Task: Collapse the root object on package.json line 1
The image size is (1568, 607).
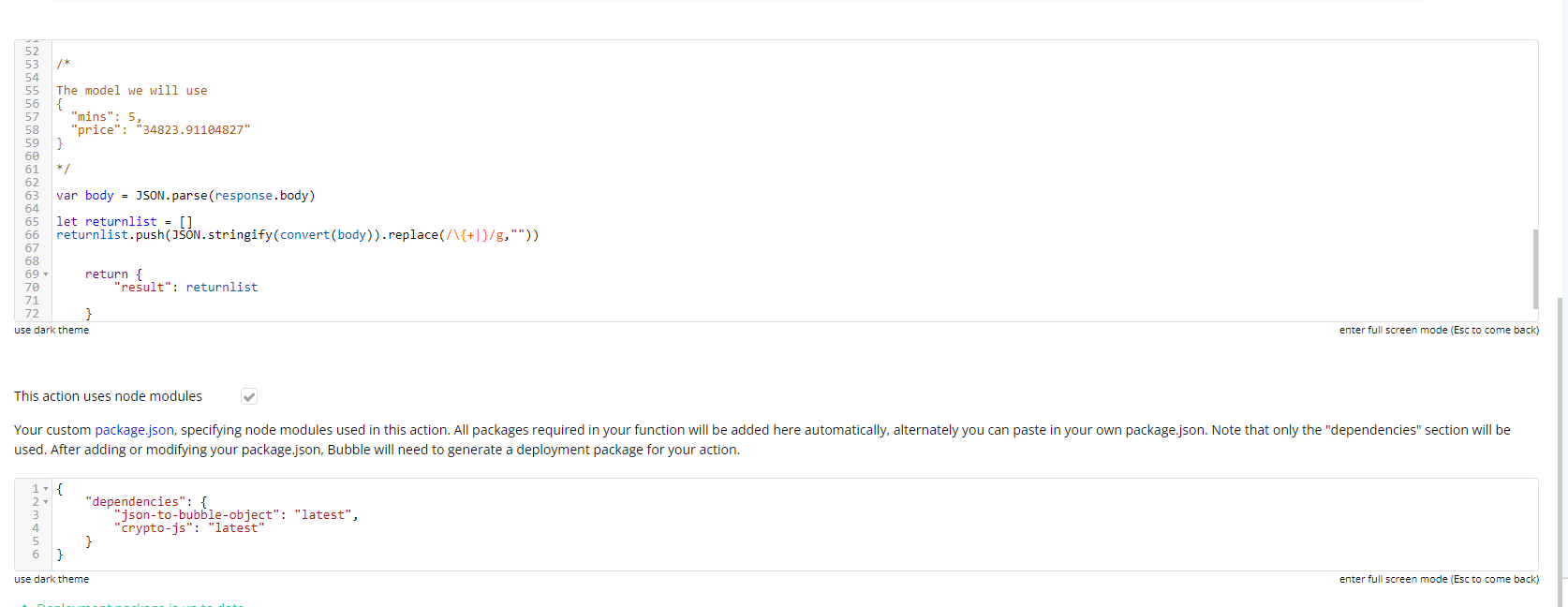Action: pos(46,489)
